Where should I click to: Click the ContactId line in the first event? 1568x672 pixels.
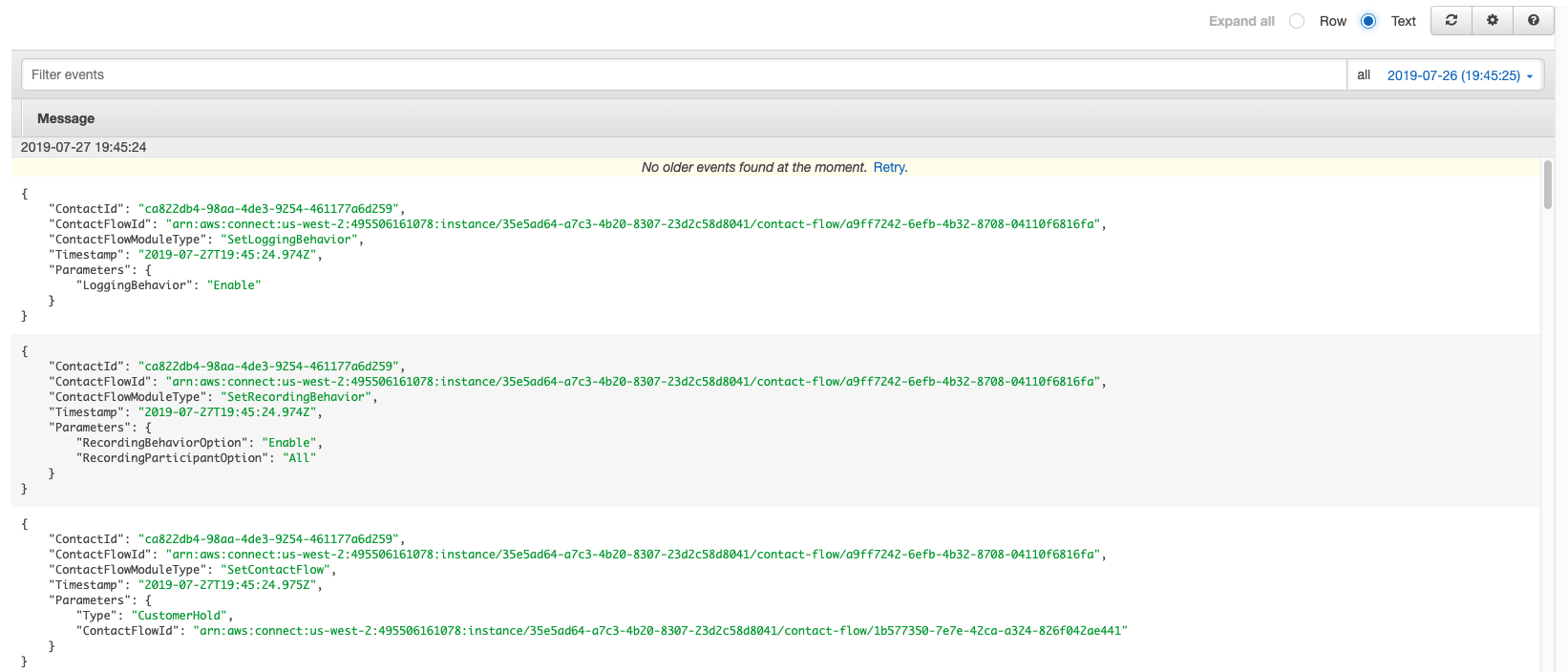[226, 209]
